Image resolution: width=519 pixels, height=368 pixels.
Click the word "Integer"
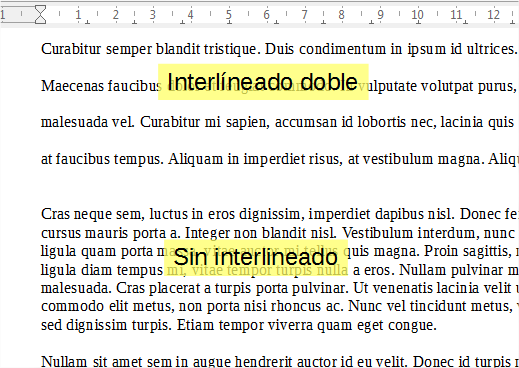(206, 233)
